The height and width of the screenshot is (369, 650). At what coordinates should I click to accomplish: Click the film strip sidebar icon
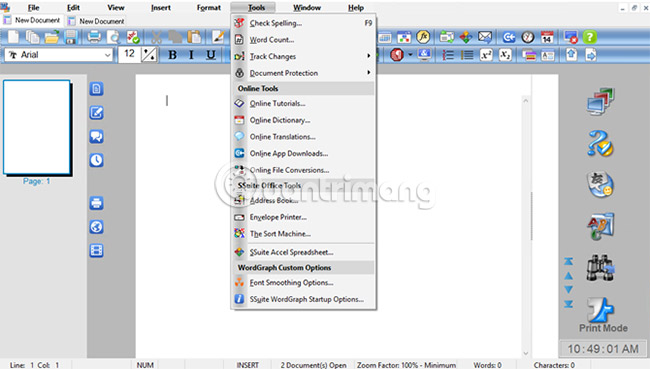tap(96, 250)
